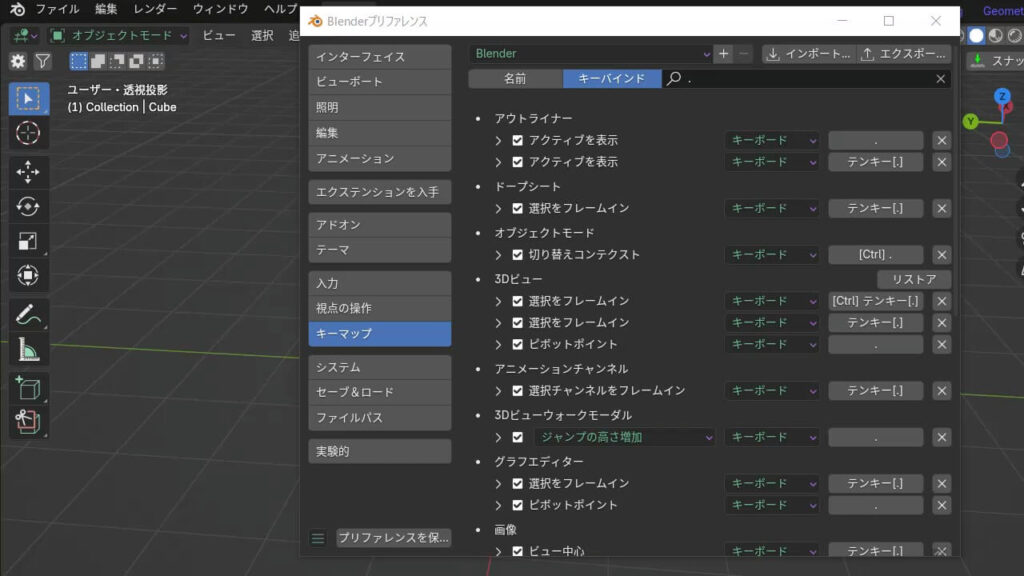The height and width of the screenshot is (576, 1024).
Task: Choose the Scale tool
Action: tap(28, 241)
